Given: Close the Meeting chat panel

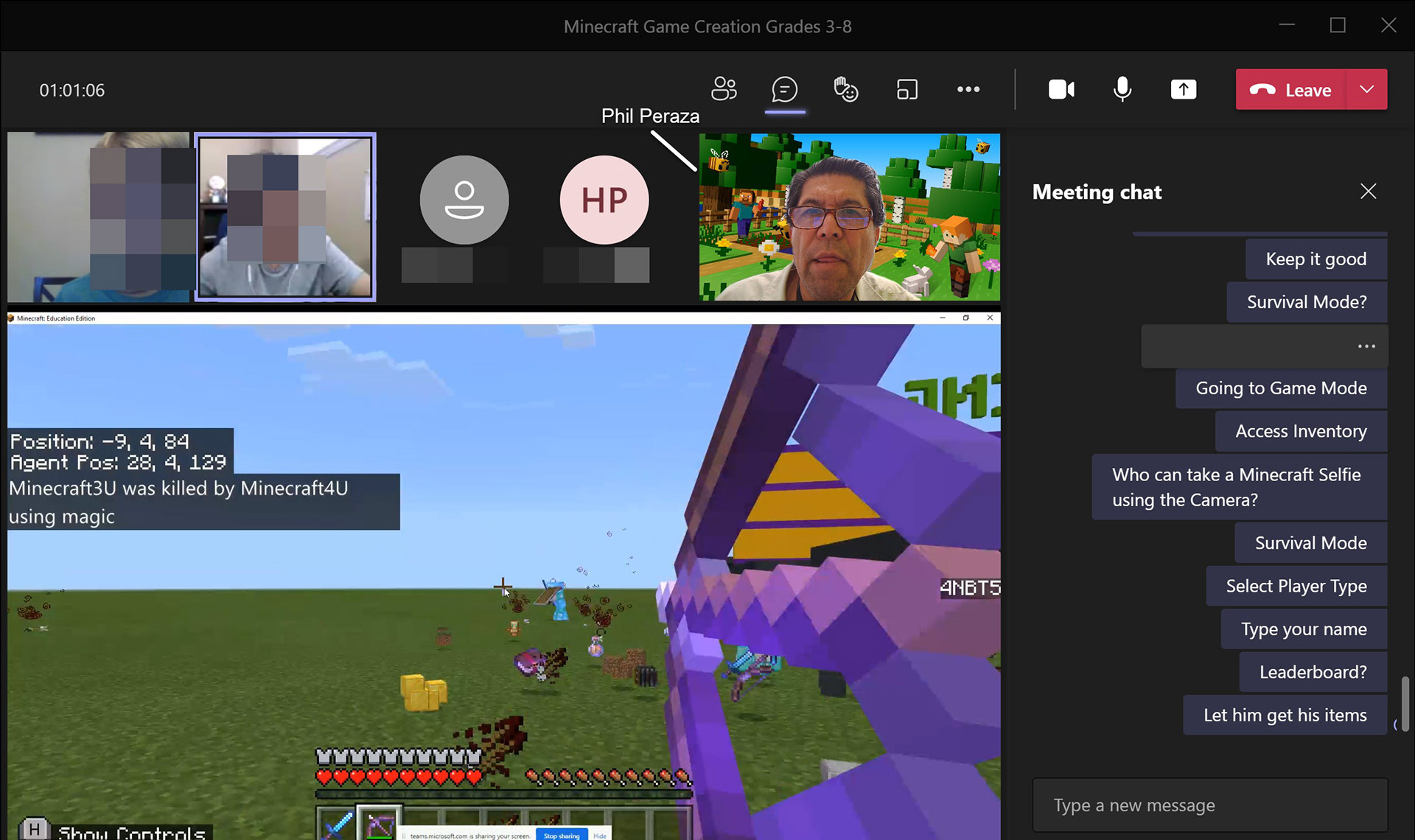Looking at the screenshot, I should pyautogui.click(x=1368, y=191).
